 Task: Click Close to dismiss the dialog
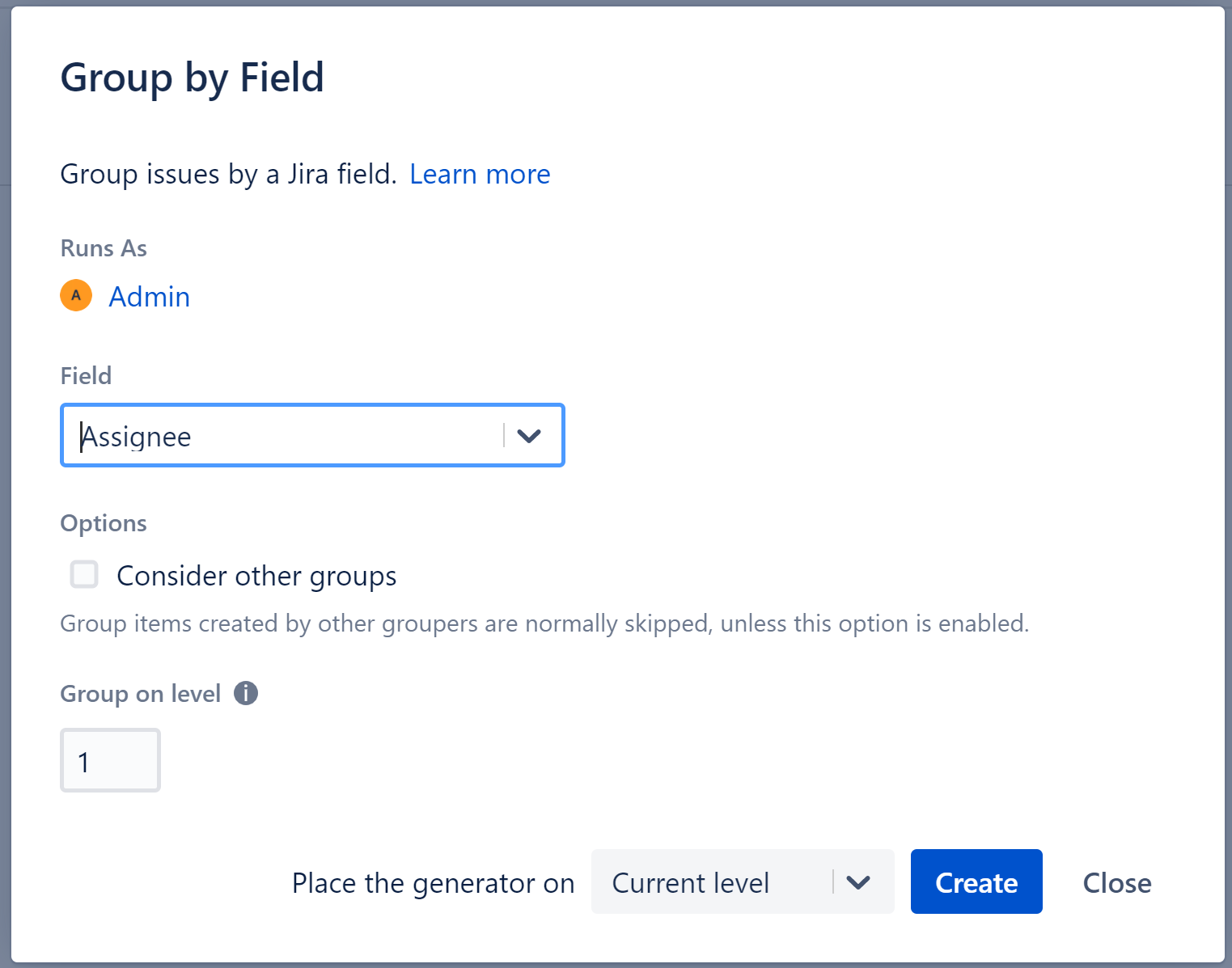point(1116,882)
